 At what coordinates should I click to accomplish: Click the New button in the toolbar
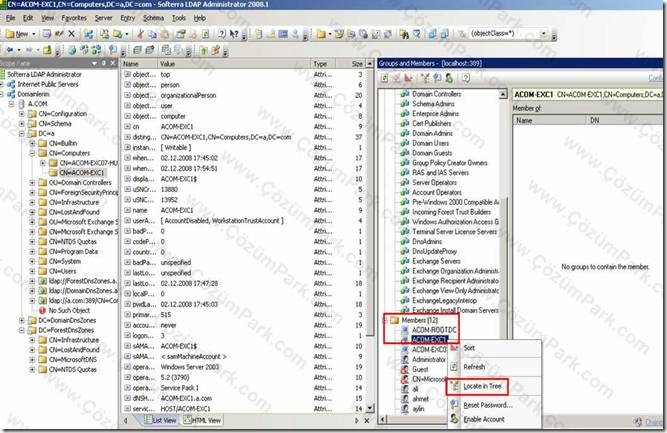(x=17, y=34)
